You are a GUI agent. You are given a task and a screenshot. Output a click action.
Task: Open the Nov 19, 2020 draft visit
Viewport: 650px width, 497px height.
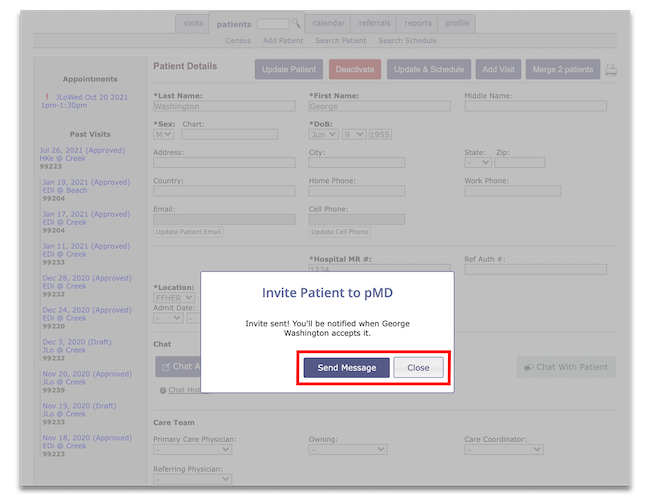click(80, 410)
